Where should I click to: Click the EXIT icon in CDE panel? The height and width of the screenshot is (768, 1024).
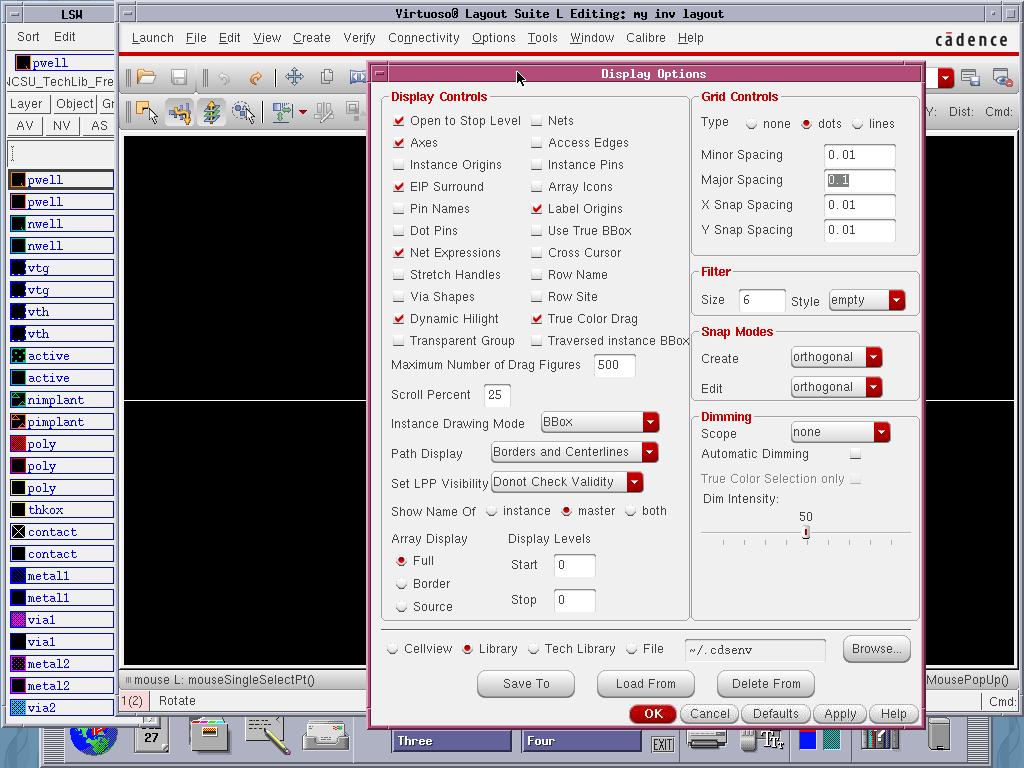[x=663, y=744]
